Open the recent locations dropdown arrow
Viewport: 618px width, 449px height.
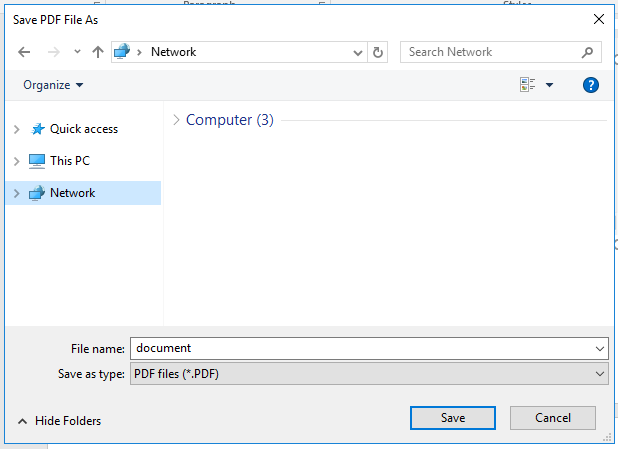click(x=76, y=52)
